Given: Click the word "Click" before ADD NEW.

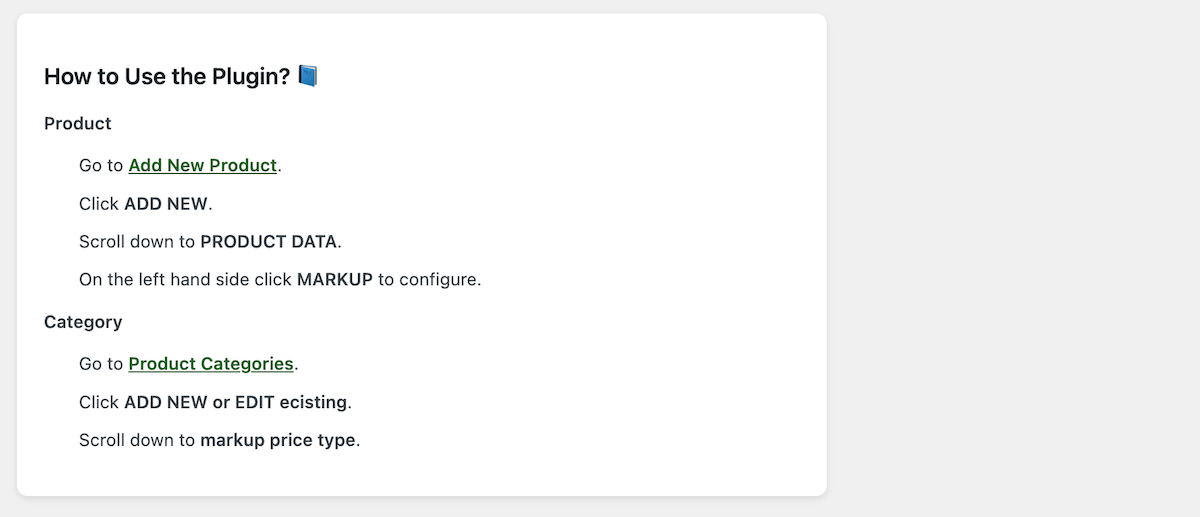Looking at the screenshot, I should 99,204.
